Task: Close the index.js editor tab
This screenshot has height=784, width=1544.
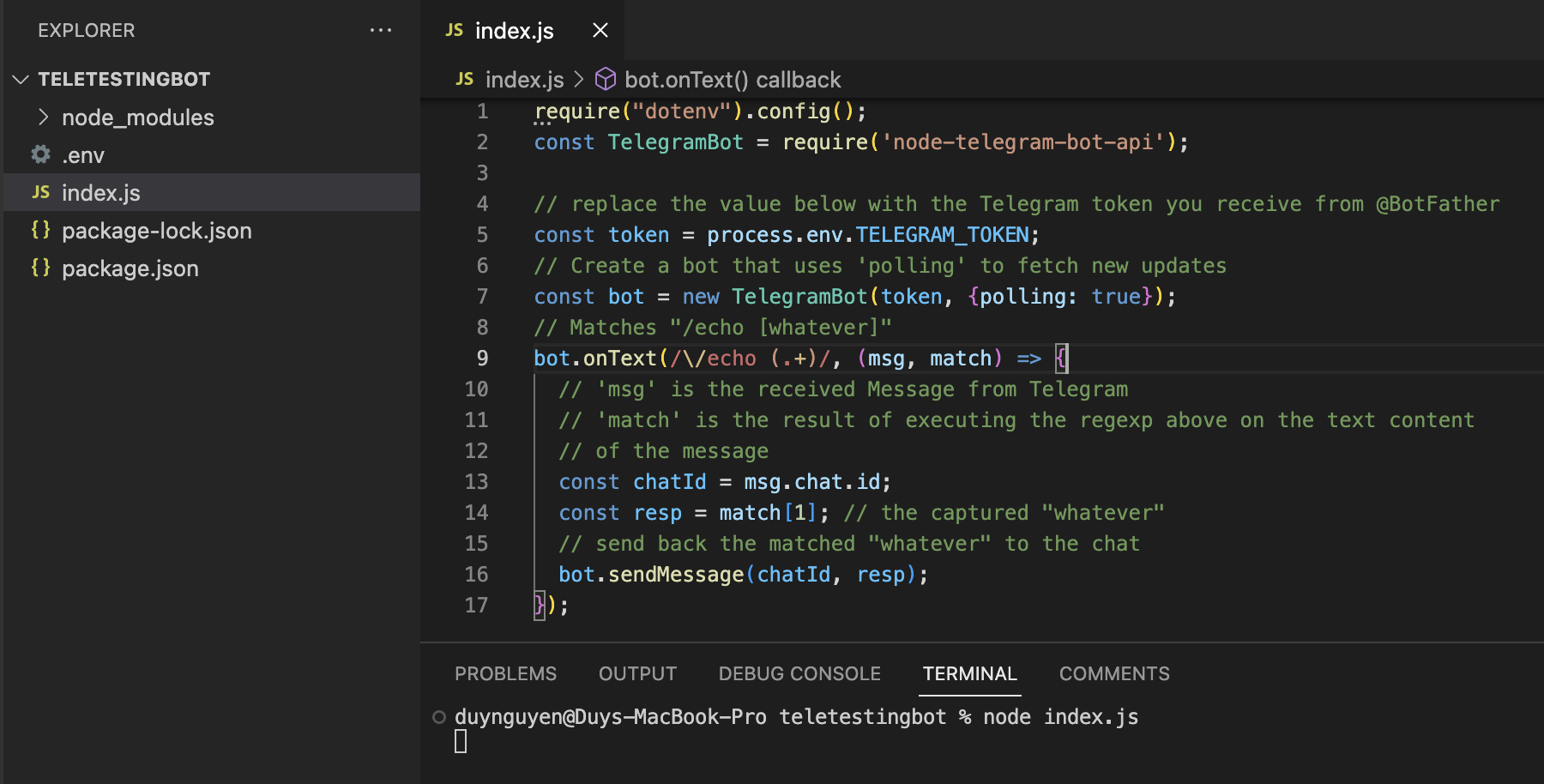Action: (600, 31)
